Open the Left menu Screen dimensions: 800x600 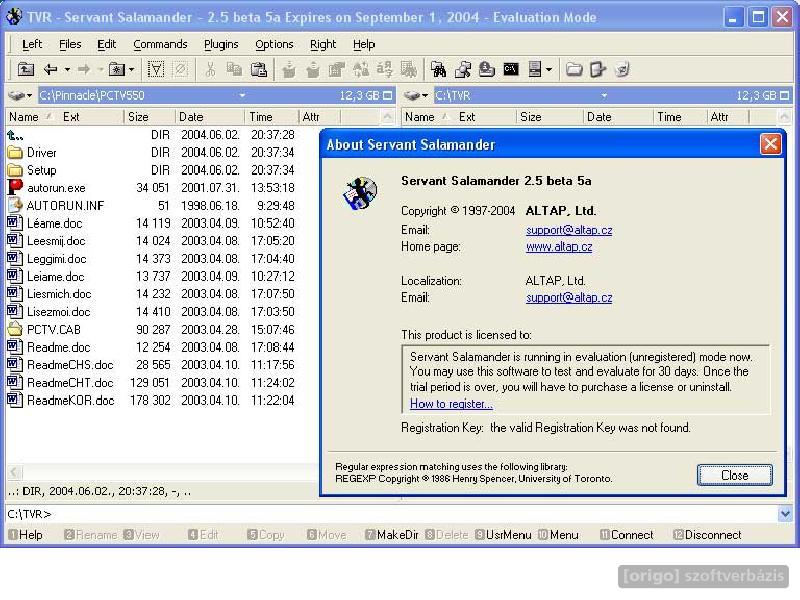[32, 44]
